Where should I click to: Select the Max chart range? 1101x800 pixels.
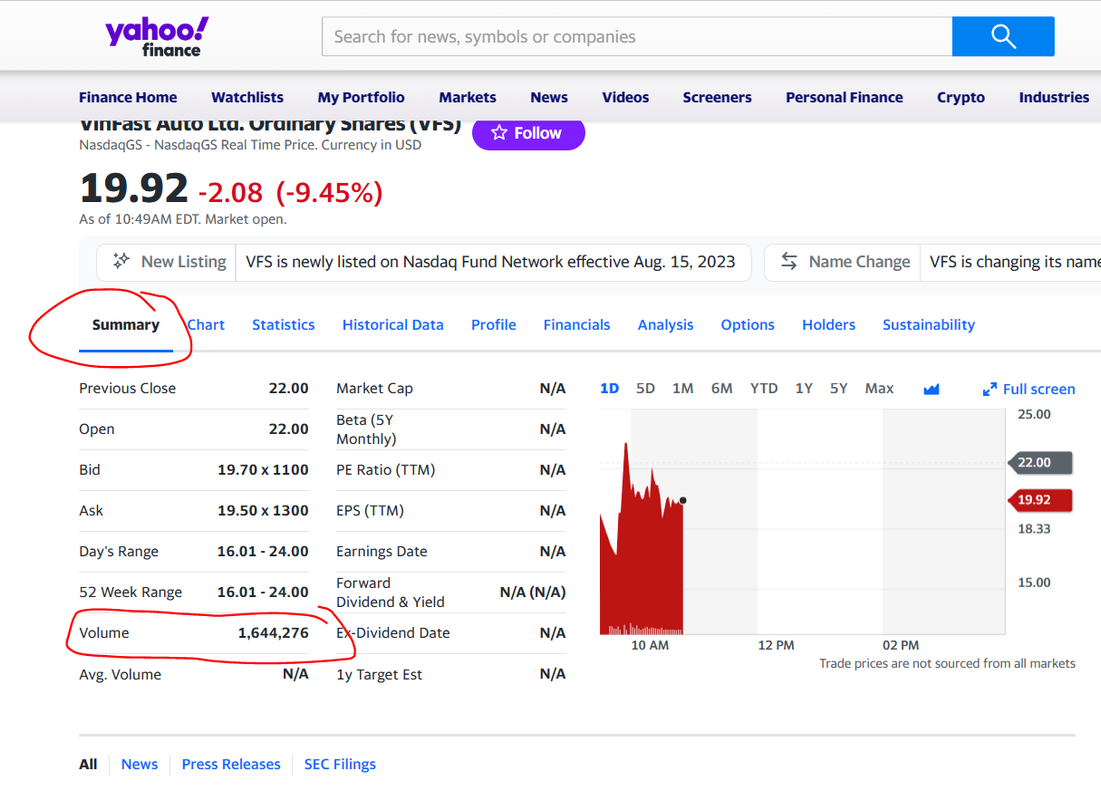point(878,388)
